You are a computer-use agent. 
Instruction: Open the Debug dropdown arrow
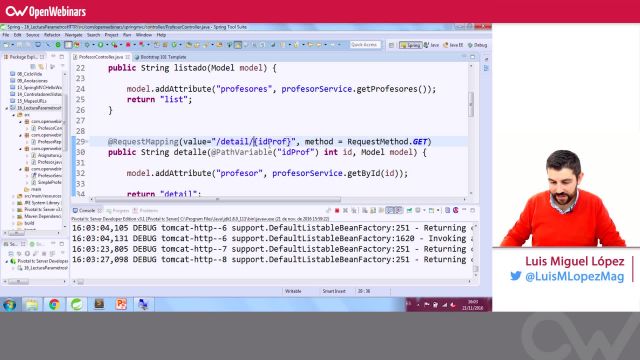[93, 45]
